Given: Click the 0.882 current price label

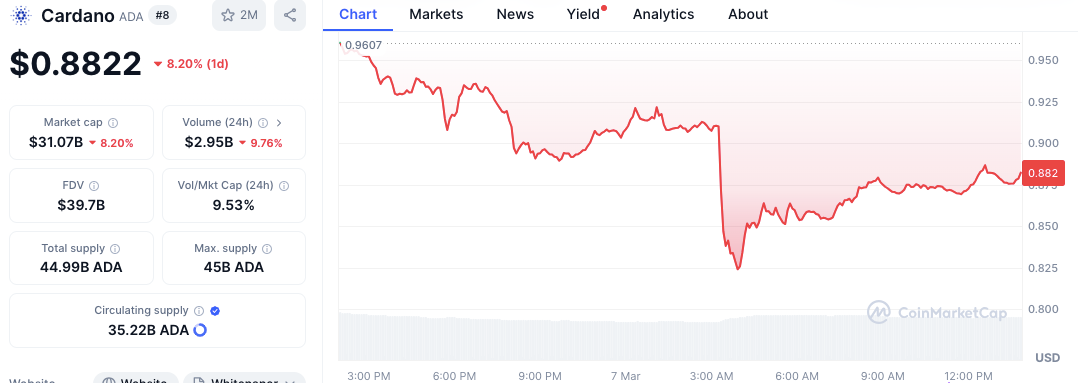Looking at the screenshot, I should (x=1044, y=173).
